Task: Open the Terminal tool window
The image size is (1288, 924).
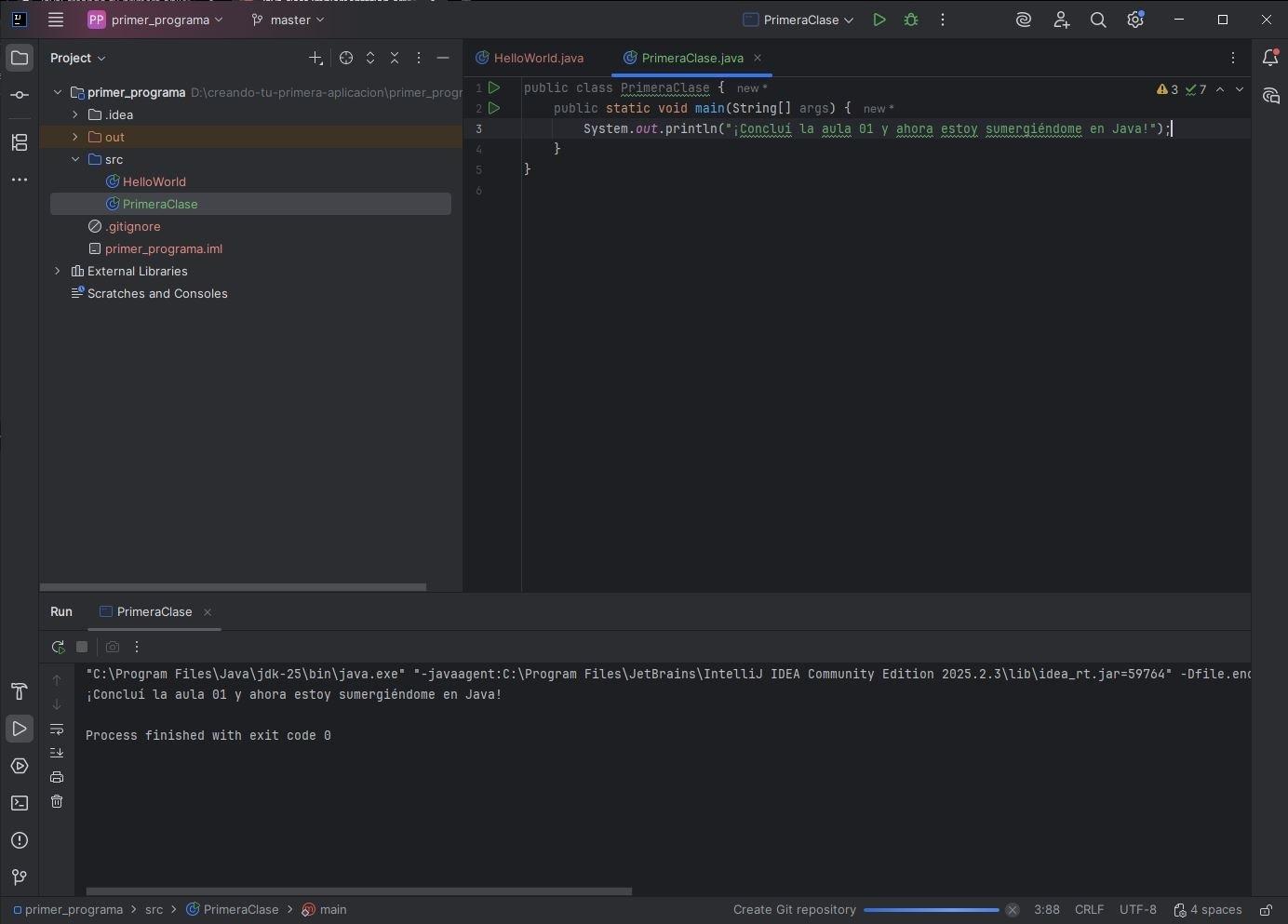Action: 20,803
